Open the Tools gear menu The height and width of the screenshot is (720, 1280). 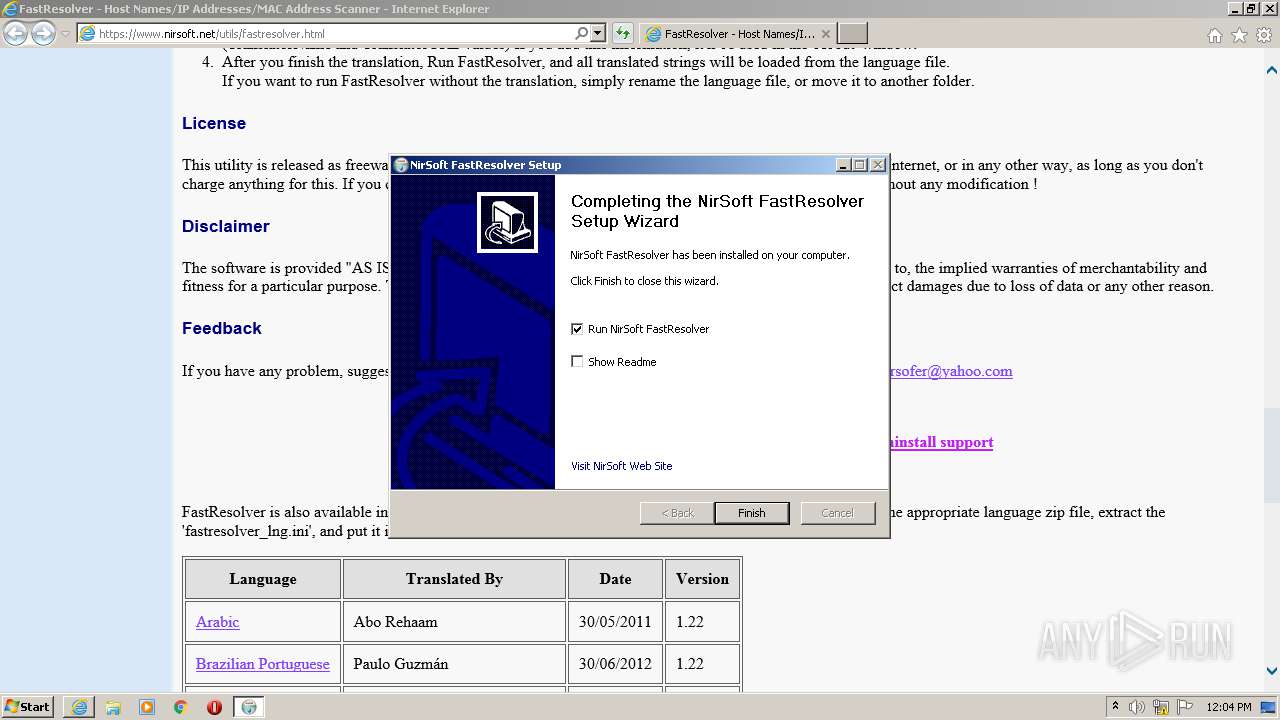[1264, 35]
